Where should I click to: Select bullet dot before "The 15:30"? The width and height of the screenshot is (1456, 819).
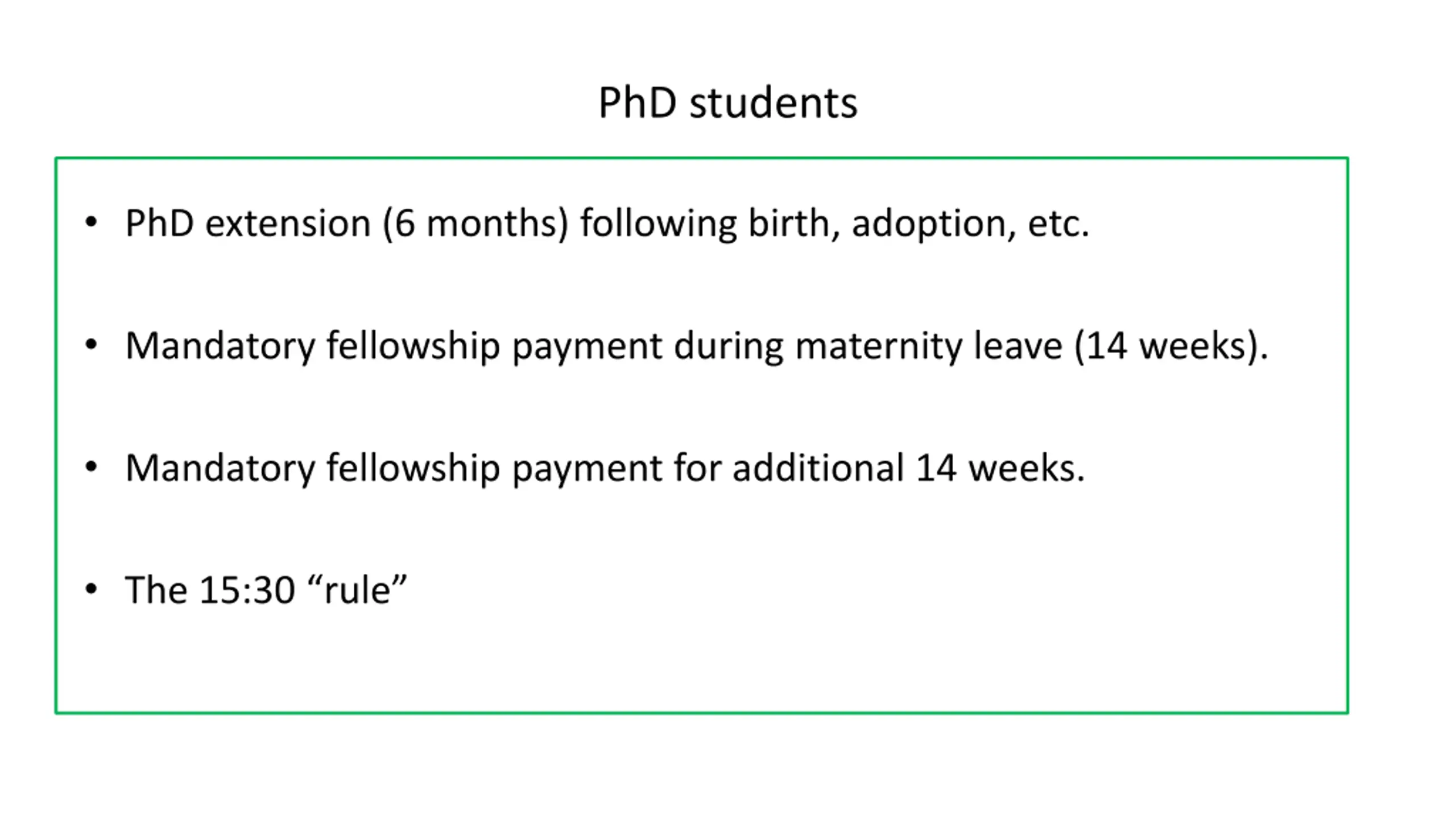point(91,589)
